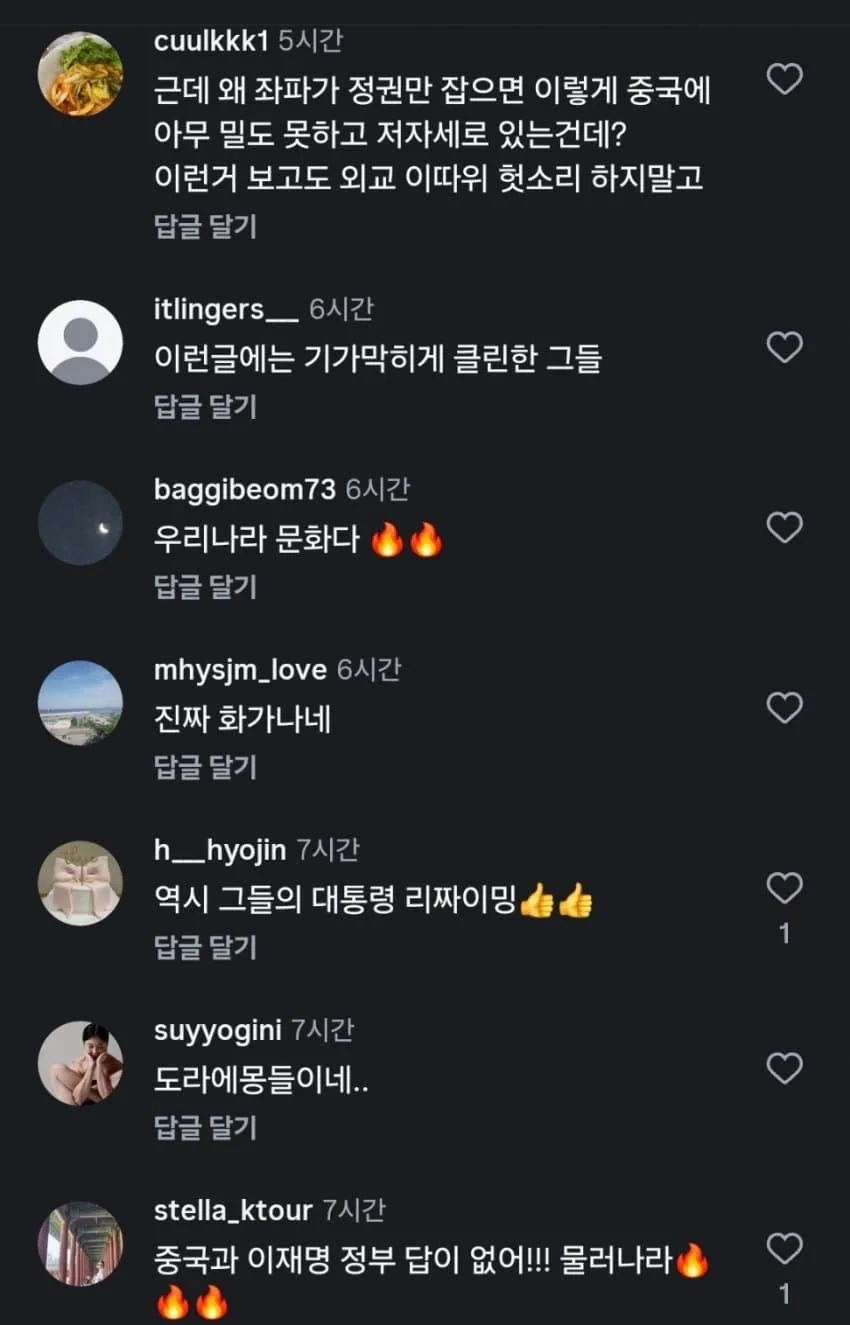Open baggibeom73's moon avatar
This screenshot has height=1325, width=850.
click(x=80, y=523)
